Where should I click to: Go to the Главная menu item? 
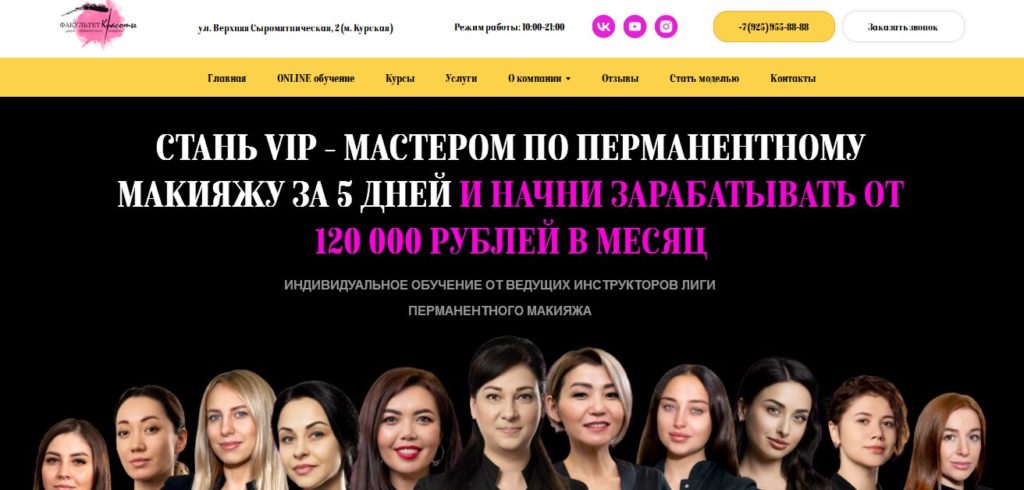227,78
